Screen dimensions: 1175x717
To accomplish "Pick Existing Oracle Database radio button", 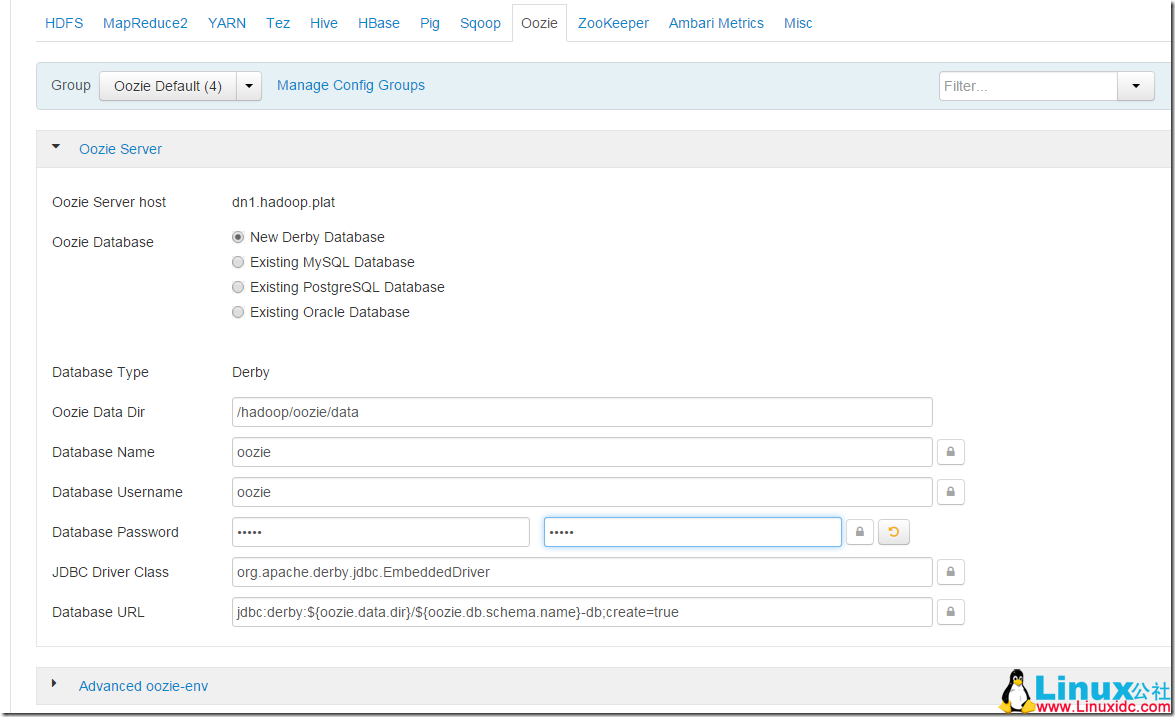I will (x=238, y=313).
